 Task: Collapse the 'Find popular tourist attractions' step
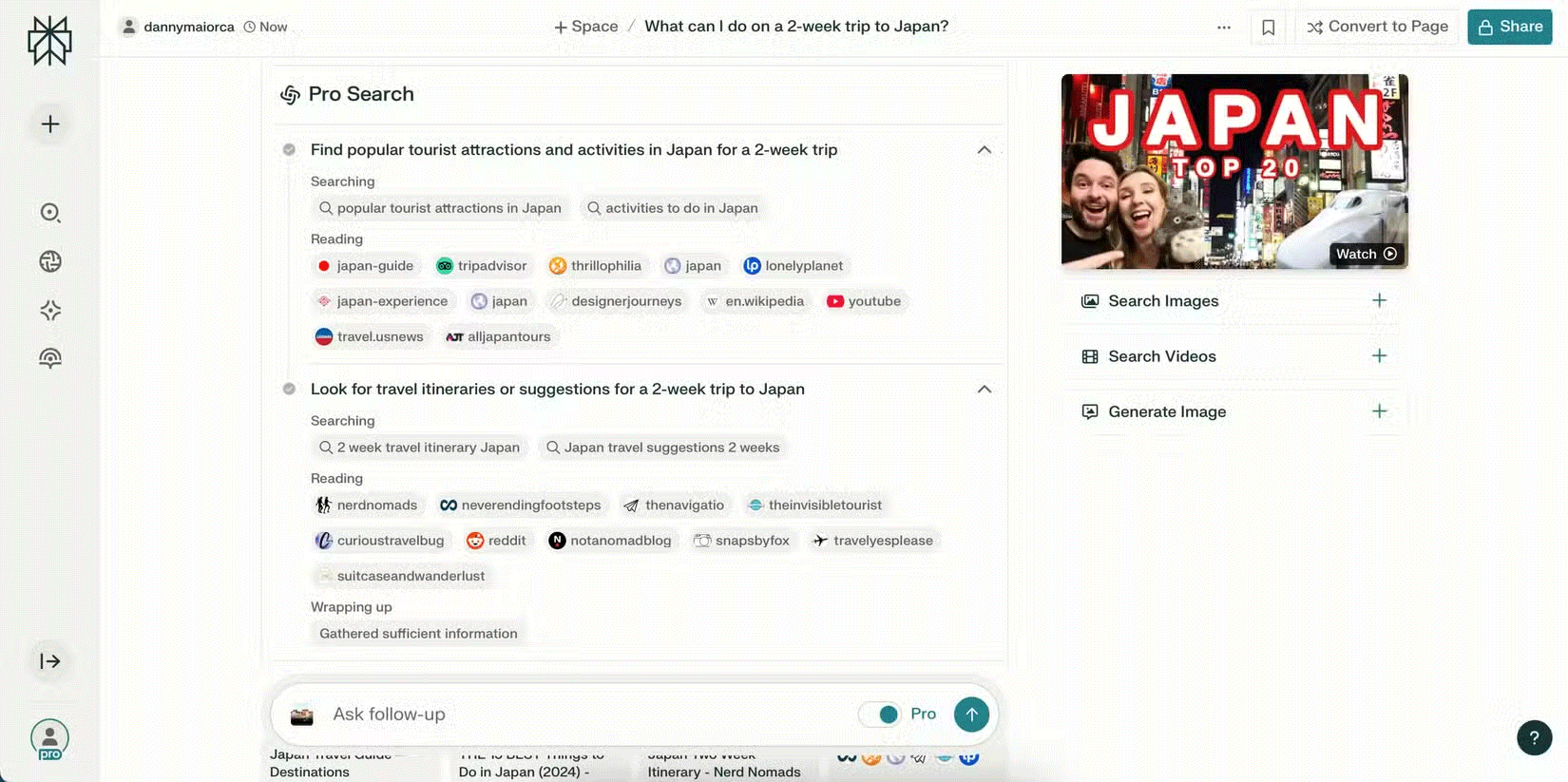(x=985, y=150)
